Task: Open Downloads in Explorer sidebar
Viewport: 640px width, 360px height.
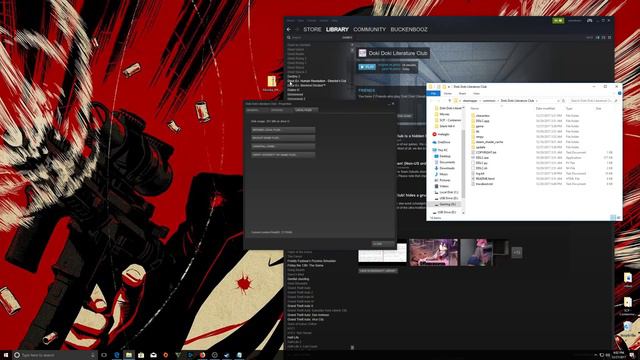Action: tap(445, 168)
